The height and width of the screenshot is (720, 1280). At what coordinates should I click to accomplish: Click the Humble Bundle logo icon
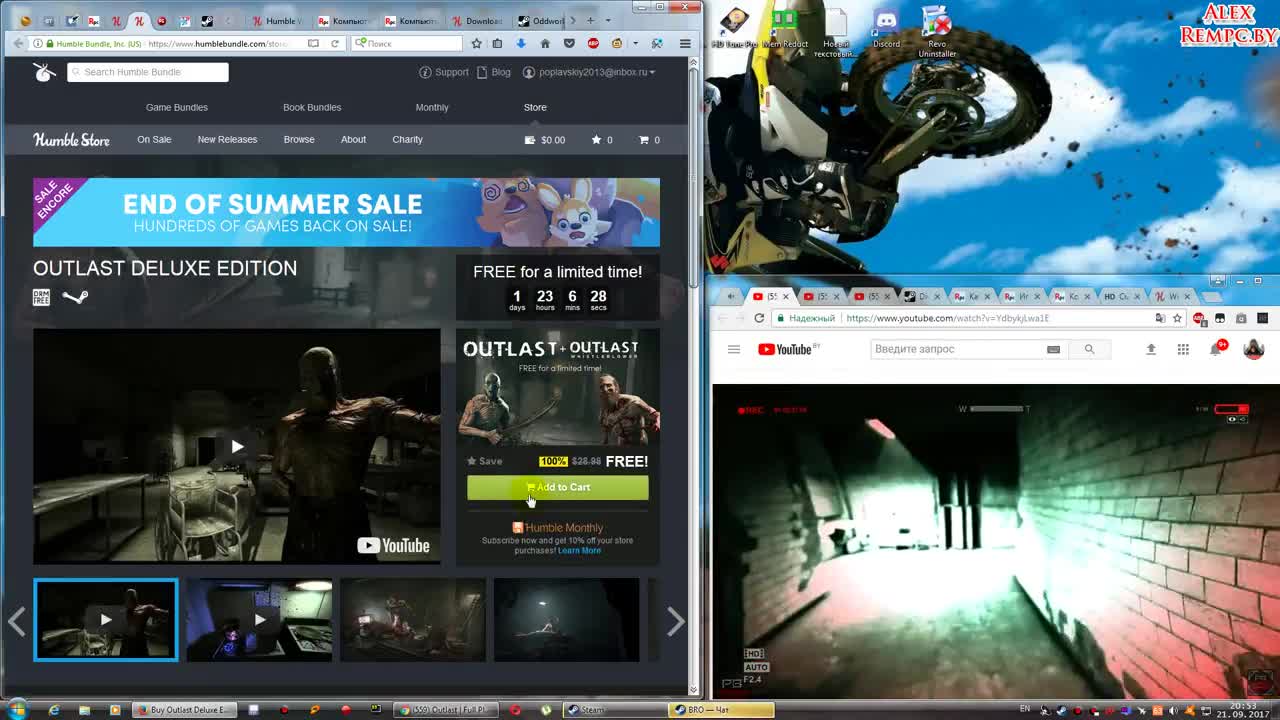pos(44,72)
